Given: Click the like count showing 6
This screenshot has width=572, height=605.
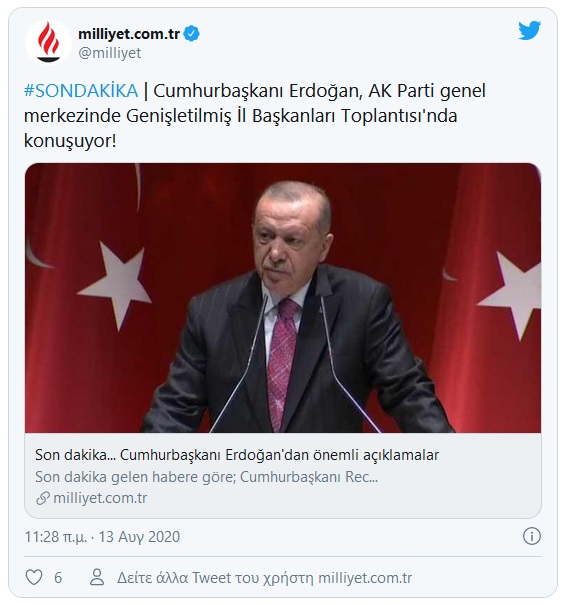Looking at the screenshot, I should [x=58, y=578].
